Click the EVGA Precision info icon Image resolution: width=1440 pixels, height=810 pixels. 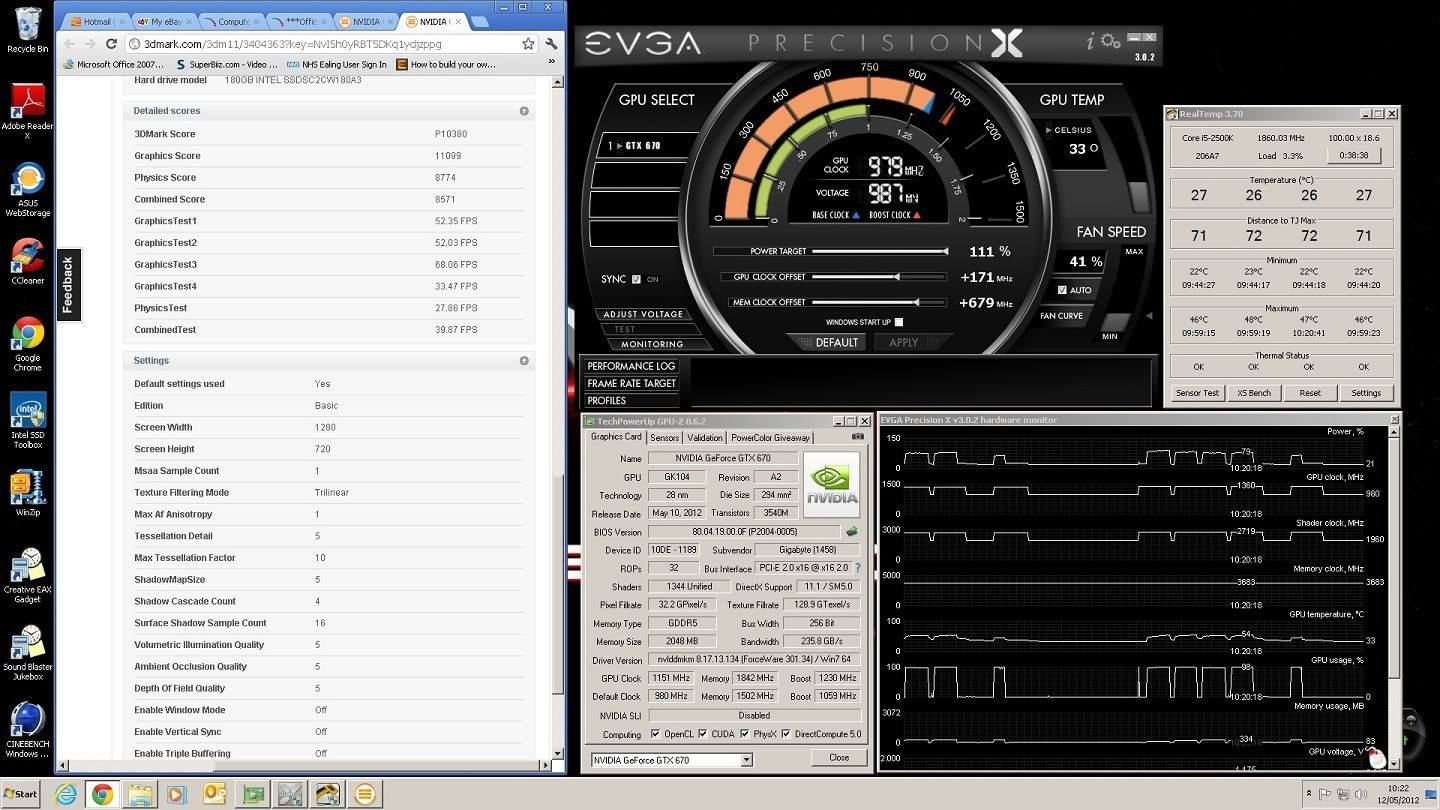pos(1091,41)
